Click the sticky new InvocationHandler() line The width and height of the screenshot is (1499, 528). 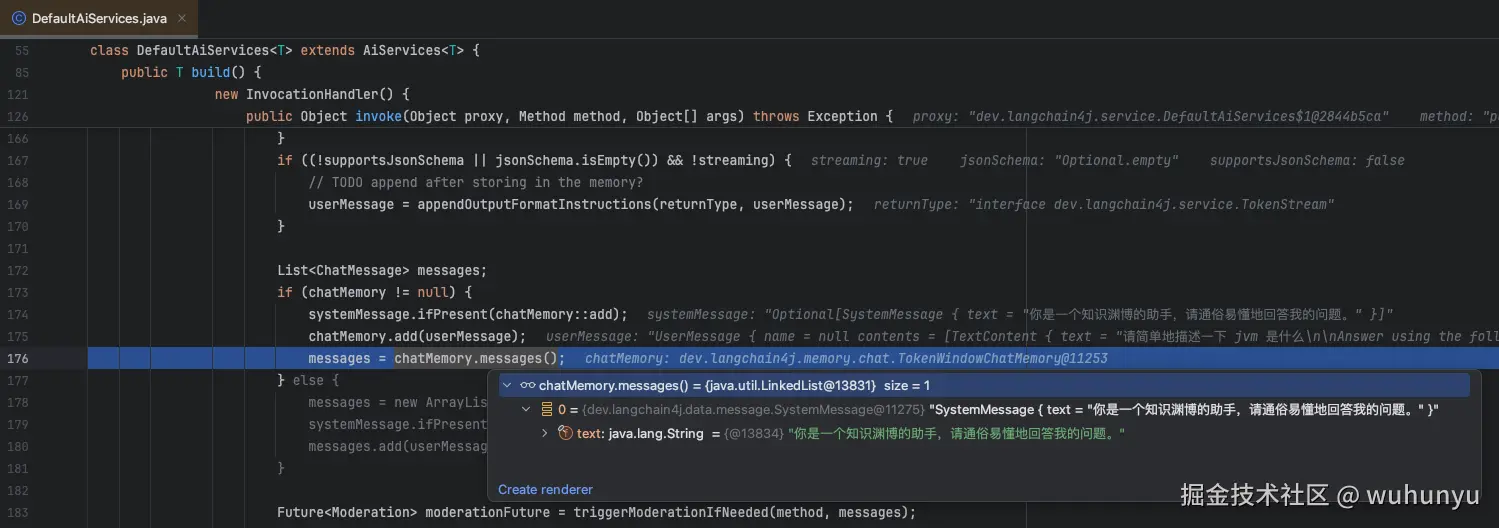pyautogui.click(x=312, y=94)
